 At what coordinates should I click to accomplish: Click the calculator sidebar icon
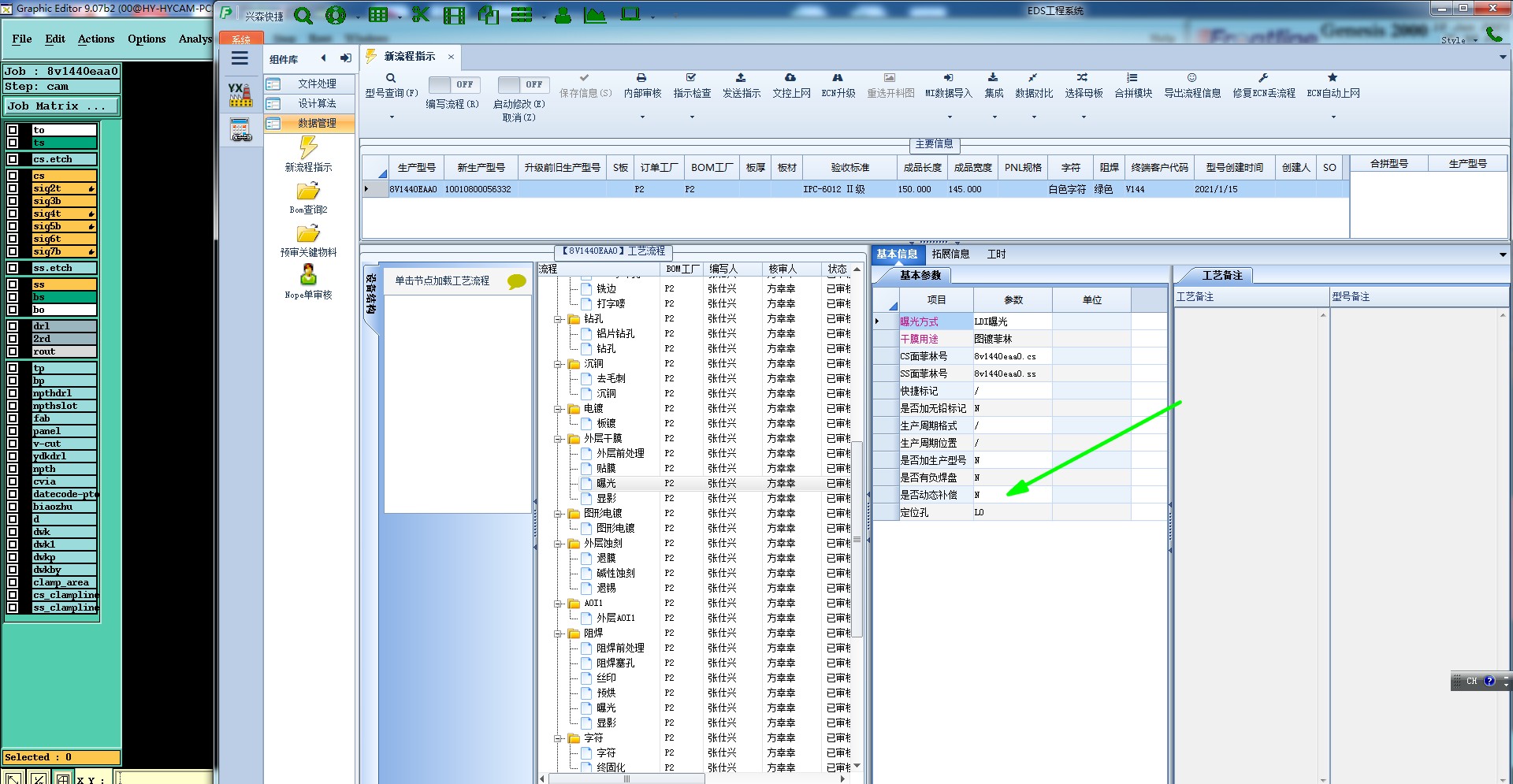click(240, 129)
